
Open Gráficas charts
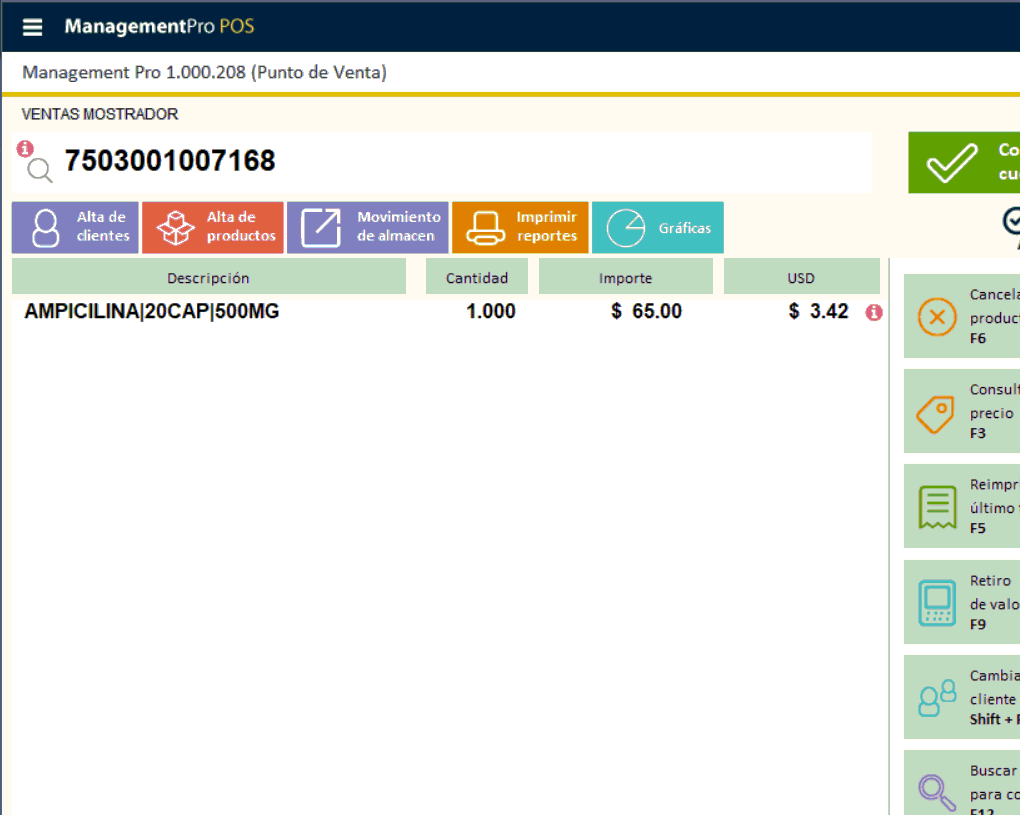(x=657, y=228)
